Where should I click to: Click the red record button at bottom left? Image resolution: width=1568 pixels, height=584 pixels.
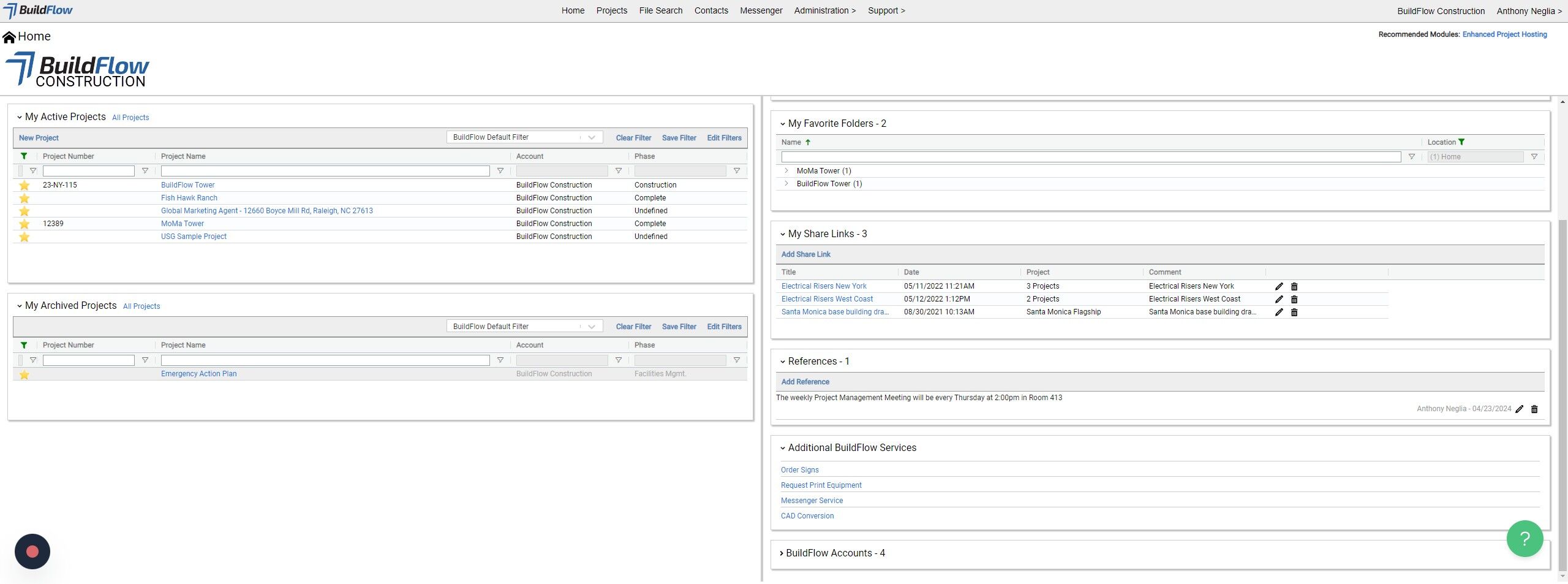coord(32,552)
